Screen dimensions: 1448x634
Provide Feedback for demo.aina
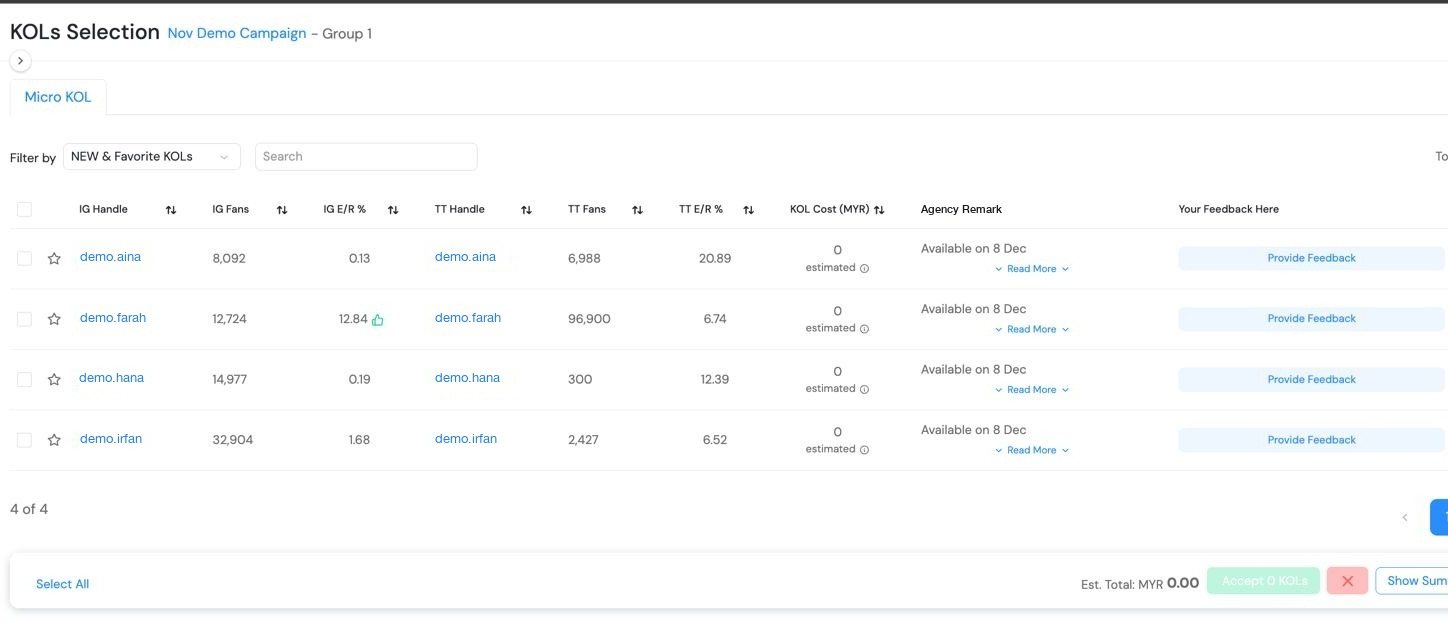coord(1311,258)
